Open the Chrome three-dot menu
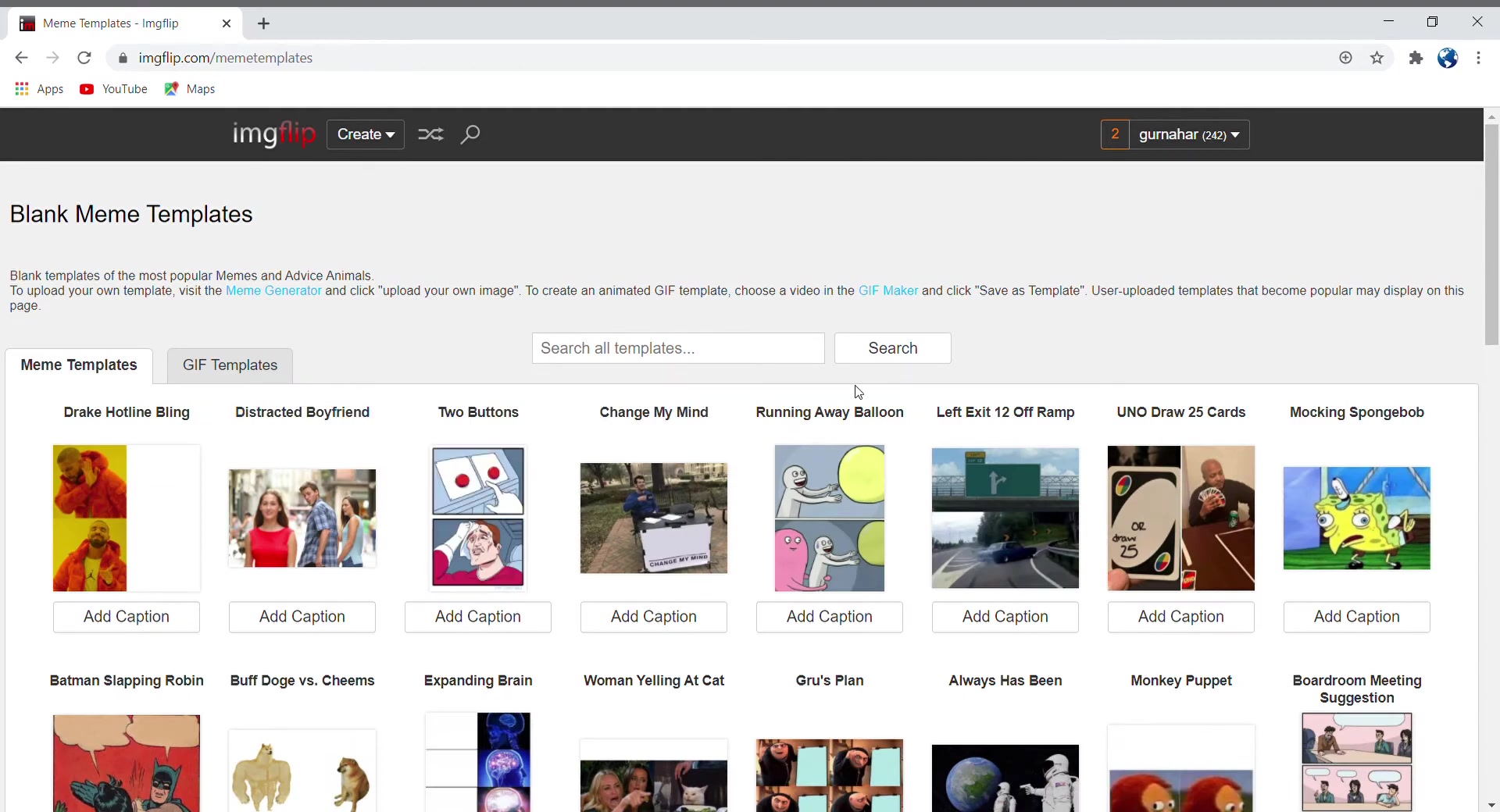 [x=1478, y=58]
